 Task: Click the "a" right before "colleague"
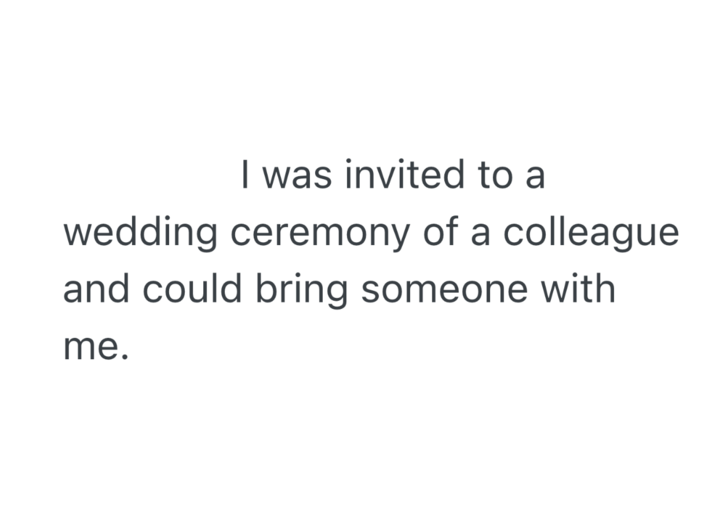(x=481, y=236)
